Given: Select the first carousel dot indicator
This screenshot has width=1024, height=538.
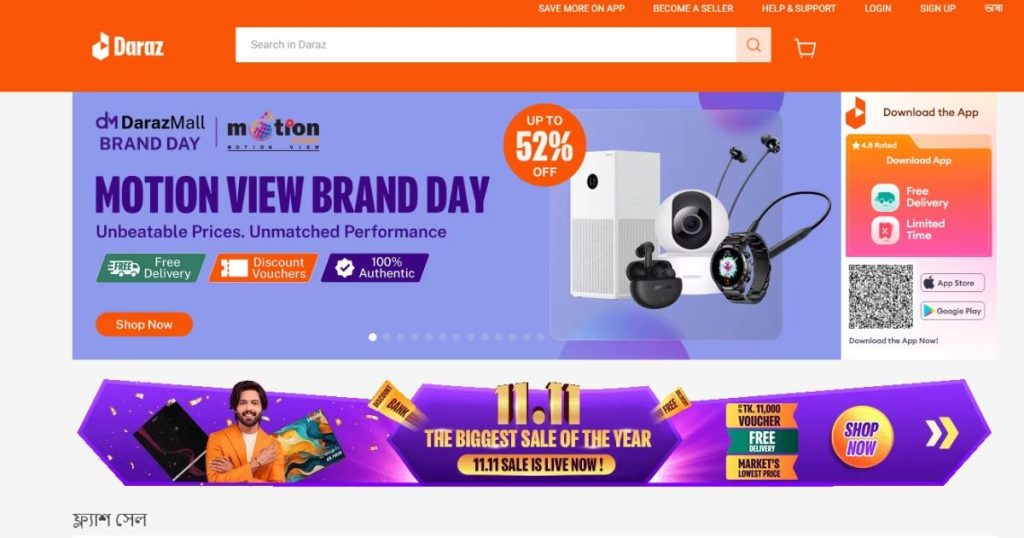Looking at the screenshot, I should 373,337.
